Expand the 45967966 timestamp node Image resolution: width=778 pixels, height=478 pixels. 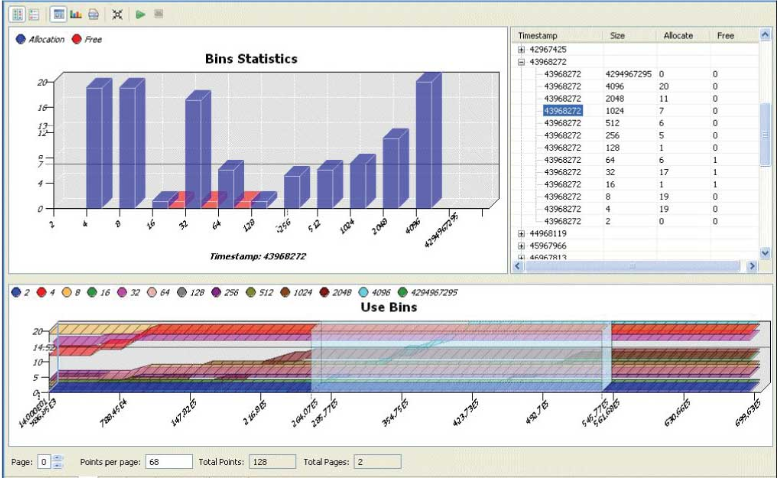[x=521, y=245]
